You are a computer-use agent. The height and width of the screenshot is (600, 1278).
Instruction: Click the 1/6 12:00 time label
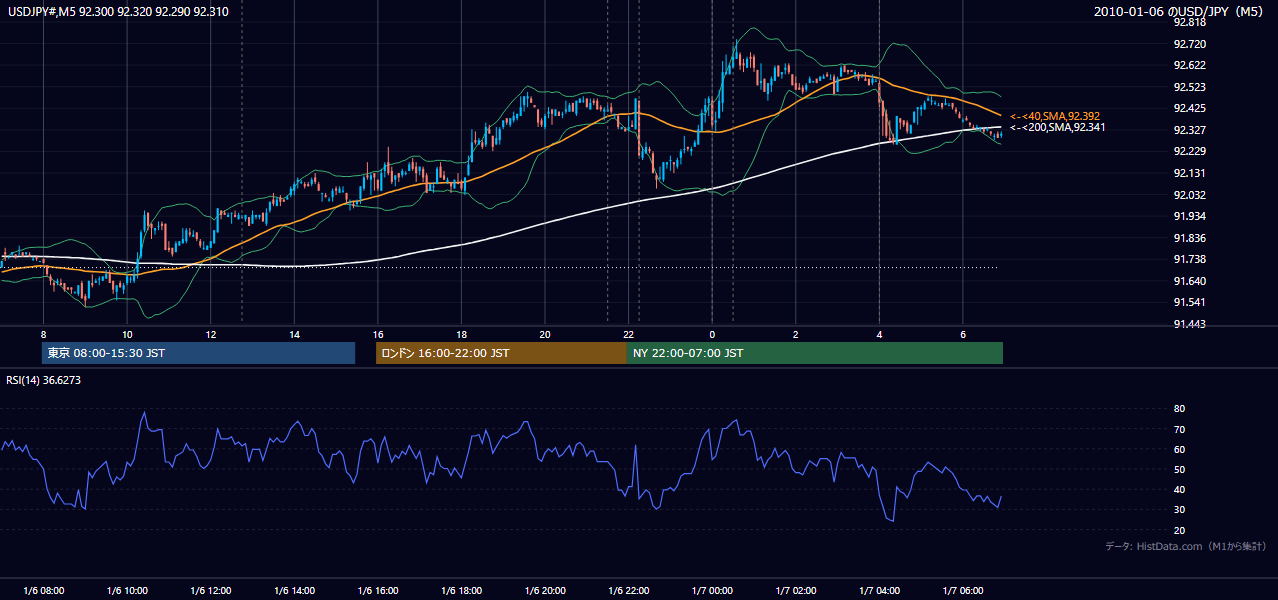tap(210, 591)
